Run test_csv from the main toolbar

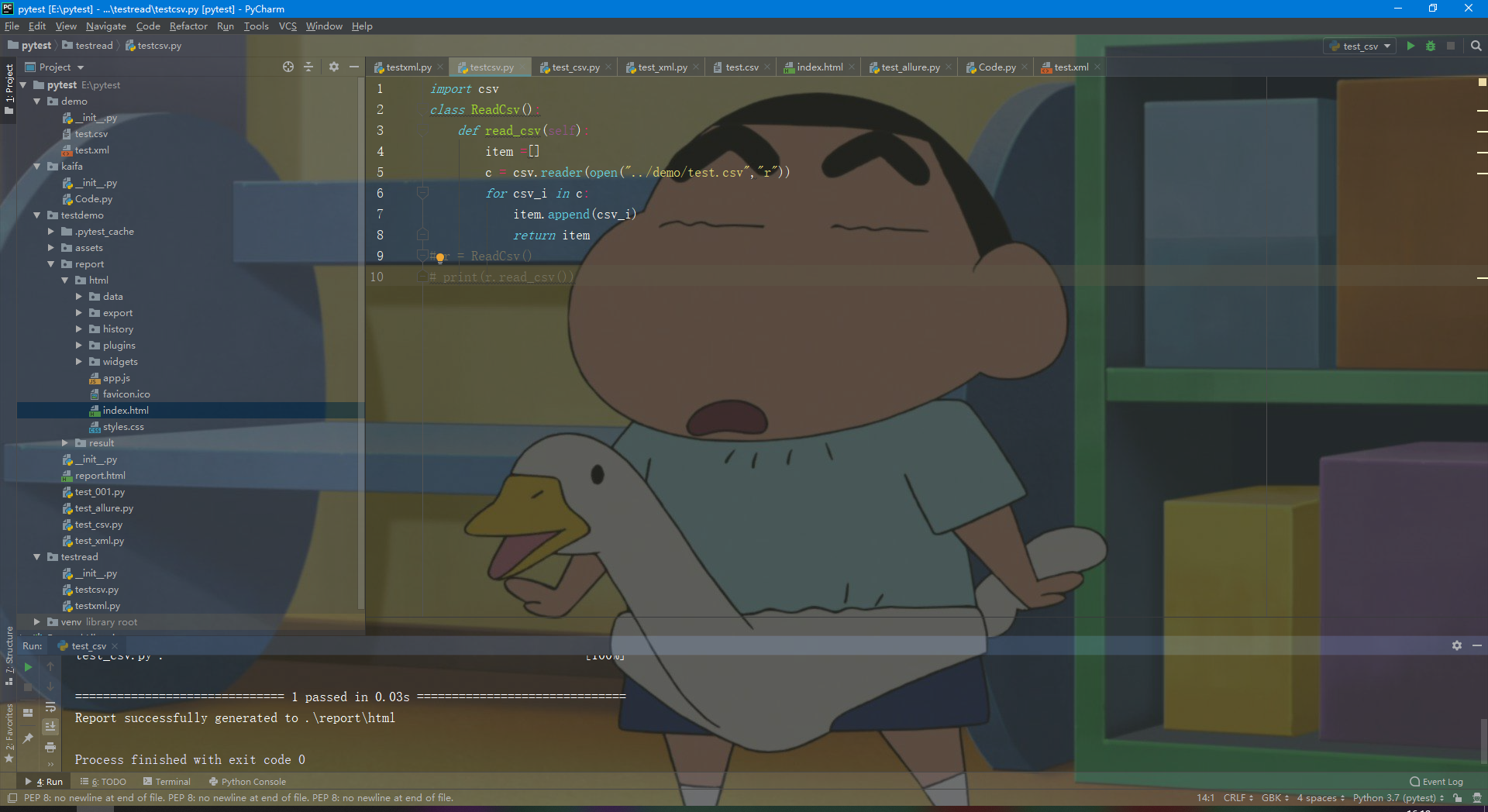tap(1410, 46)
